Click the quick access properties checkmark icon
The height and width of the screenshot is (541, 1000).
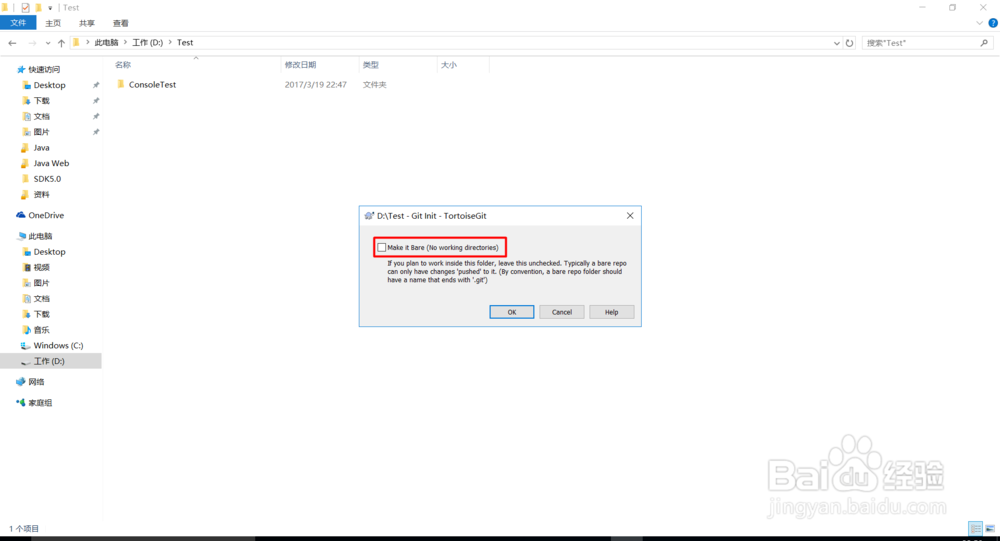pos(25,8)
